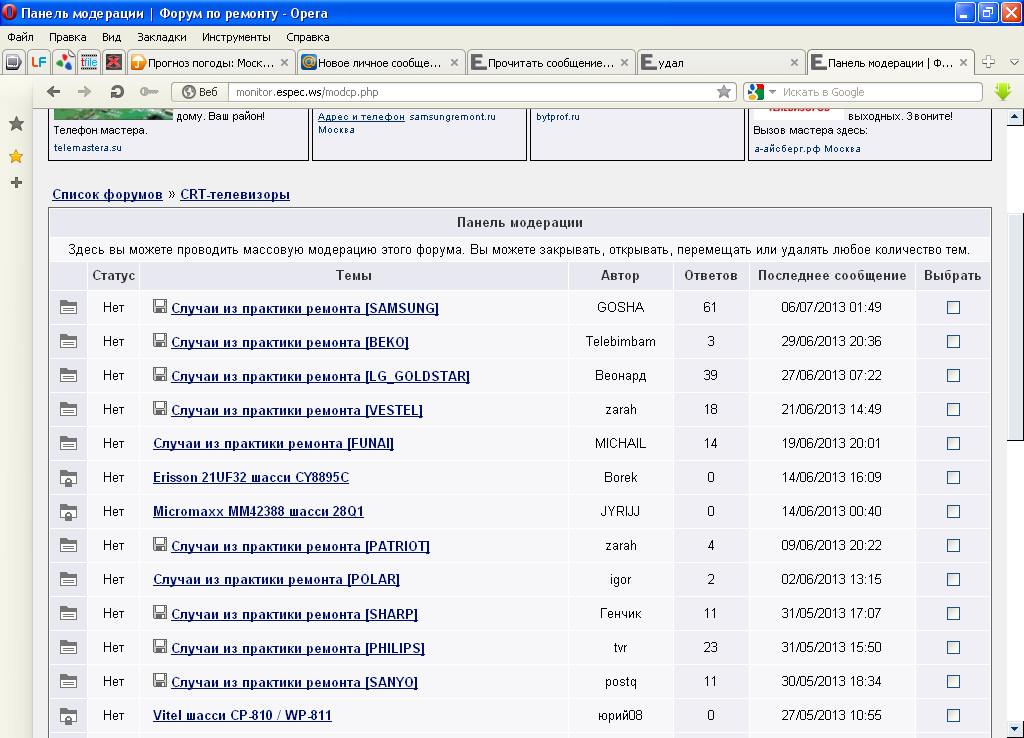Click the key password wand icon
This screenshot has width=1024, height=738.
point(149,91)
